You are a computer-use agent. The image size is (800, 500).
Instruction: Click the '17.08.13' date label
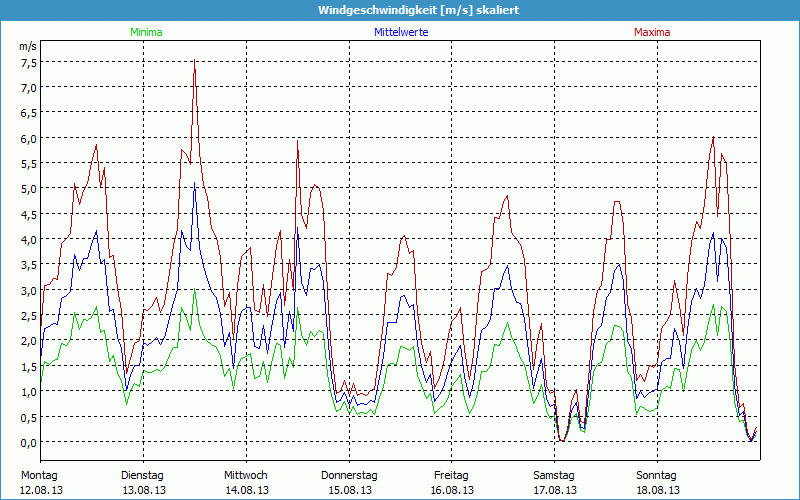click(x=555, y=490)
